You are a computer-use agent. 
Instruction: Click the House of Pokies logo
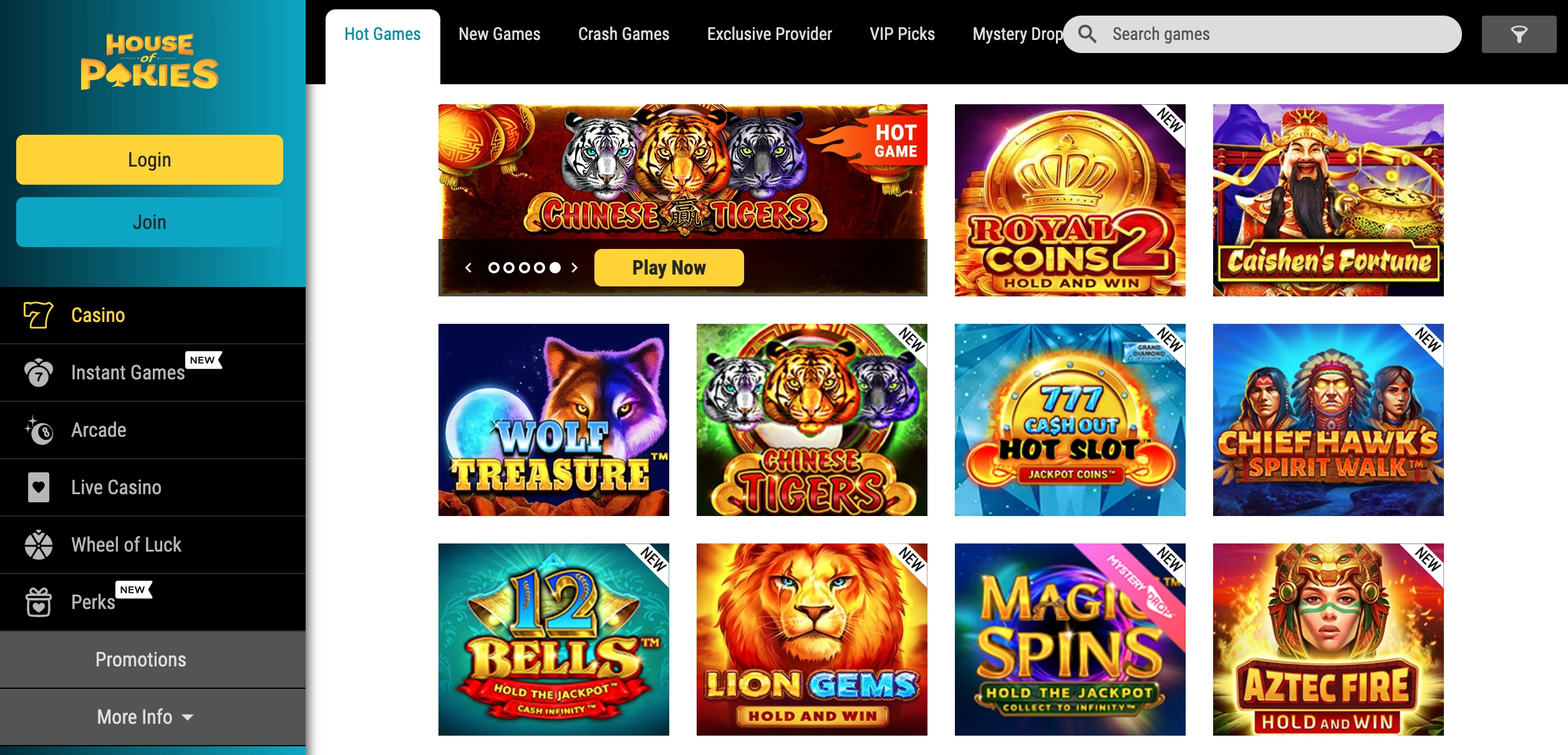tap(150, 61)
